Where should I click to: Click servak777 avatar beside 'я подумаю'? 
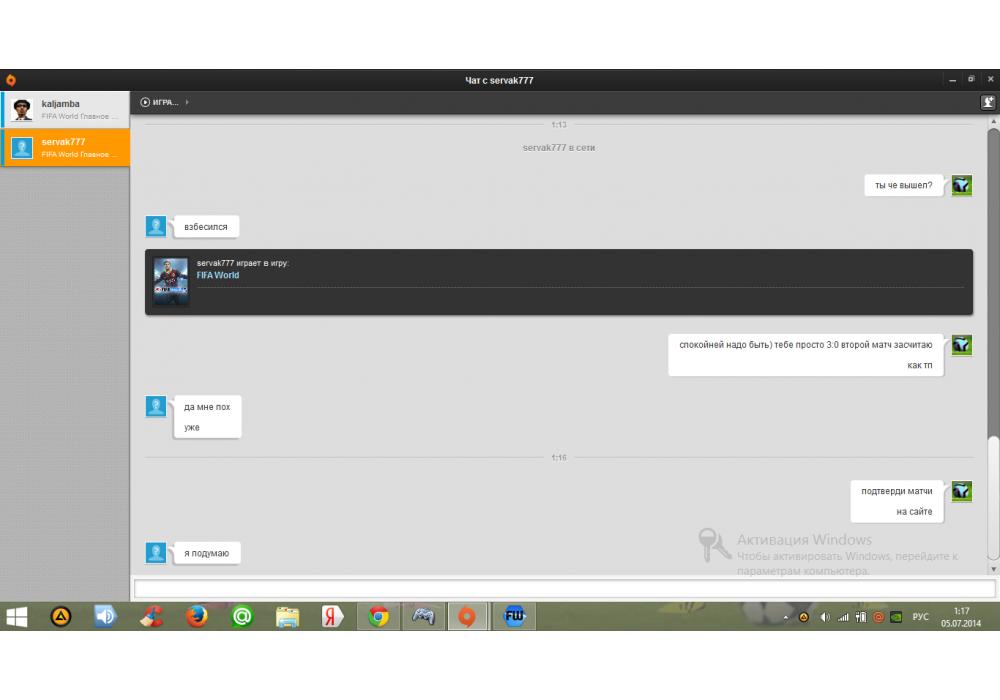pyautogui.click(x=156, y=553)
